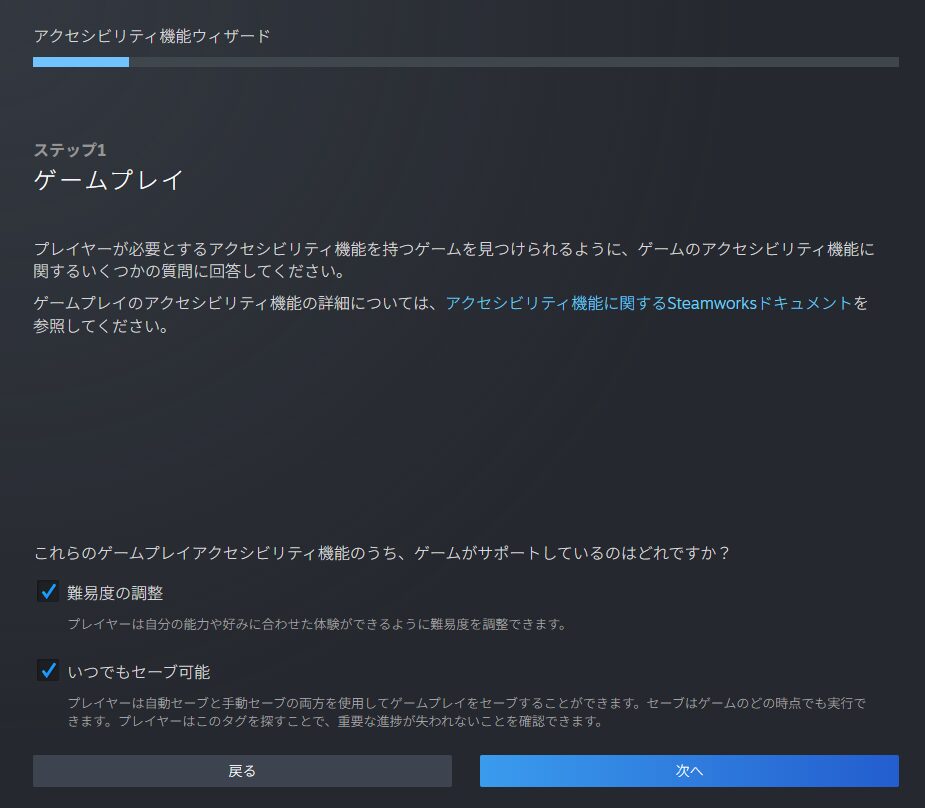Click the 難易度の調整 label text
The image size is (925, 808).
point(115,593)
